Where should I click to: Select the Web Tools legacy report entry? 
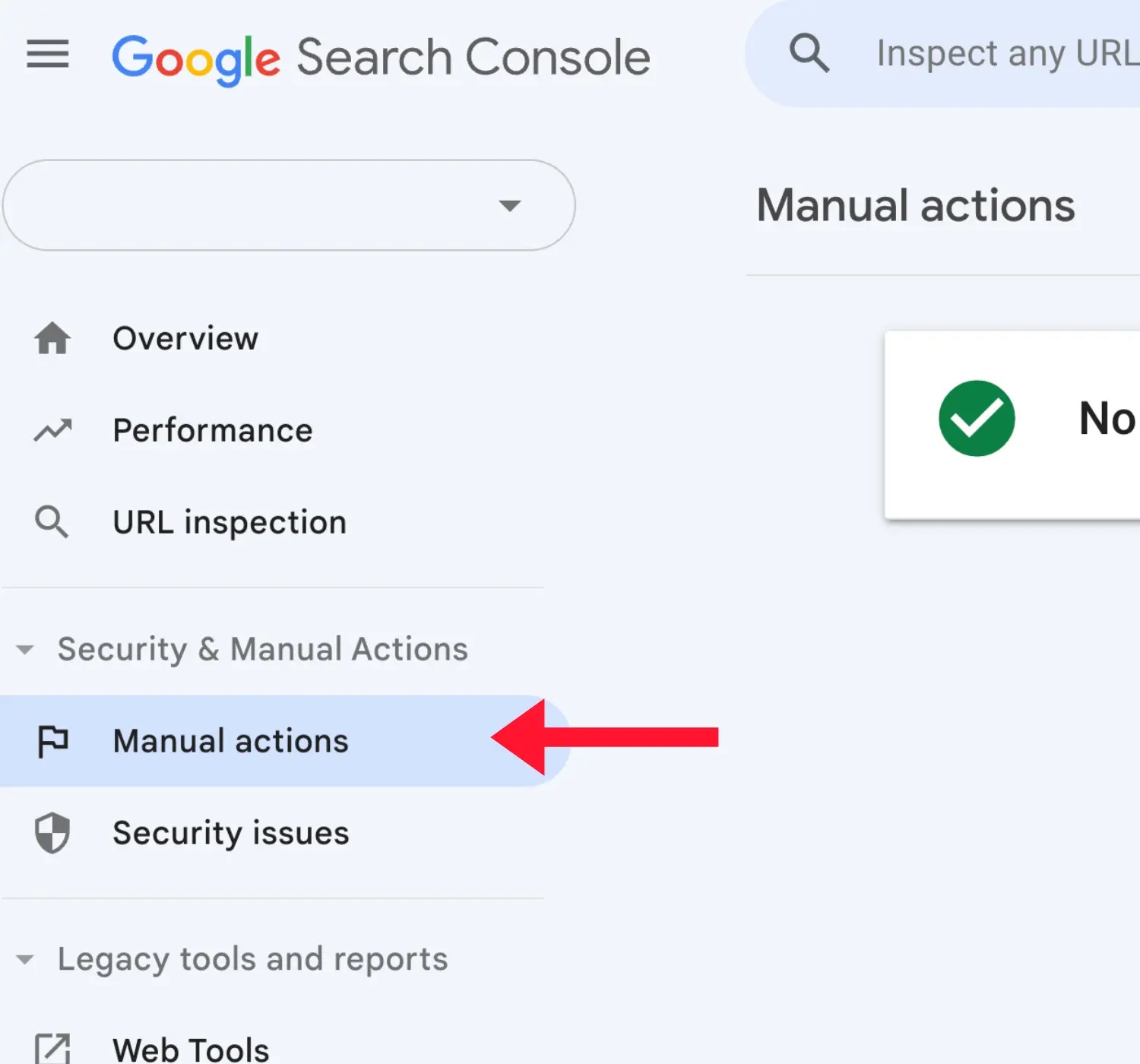(x=190, y=1049)
